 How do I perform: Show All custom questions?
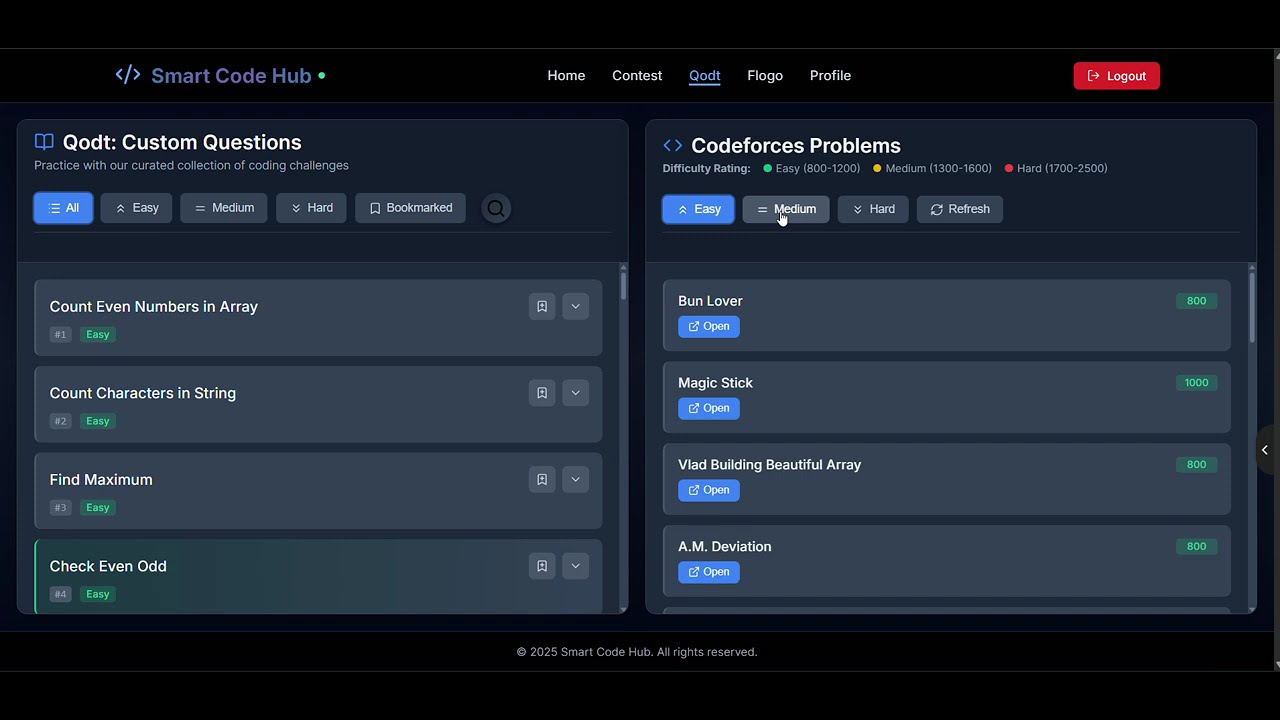63,208
